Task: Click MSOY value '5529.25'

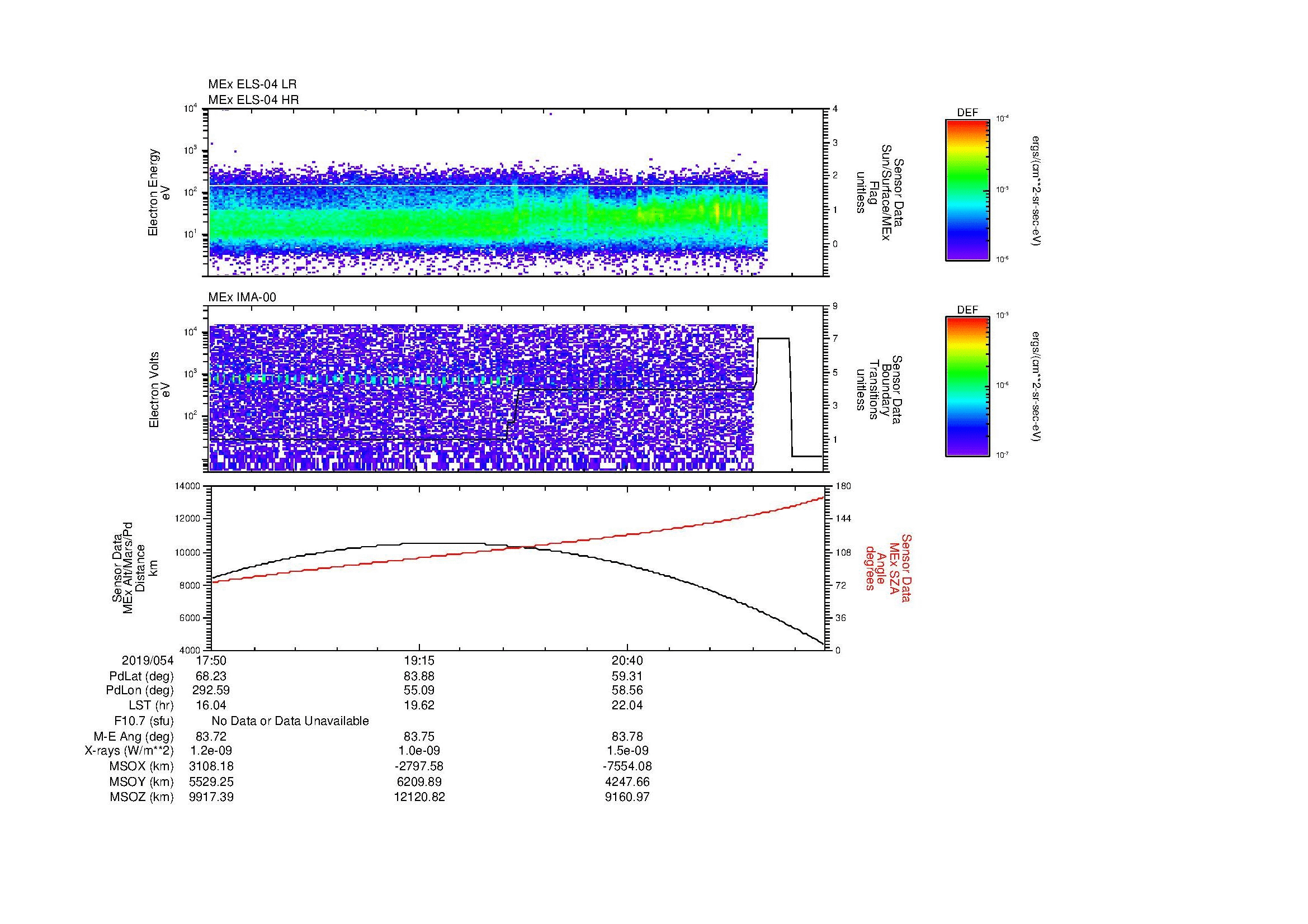Action: click(211, 781)
